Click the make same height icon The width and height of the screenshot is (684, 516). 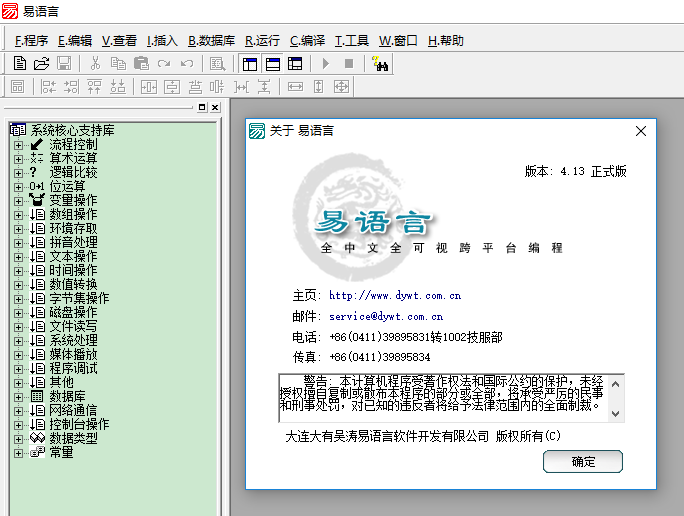tap(318, 86)
